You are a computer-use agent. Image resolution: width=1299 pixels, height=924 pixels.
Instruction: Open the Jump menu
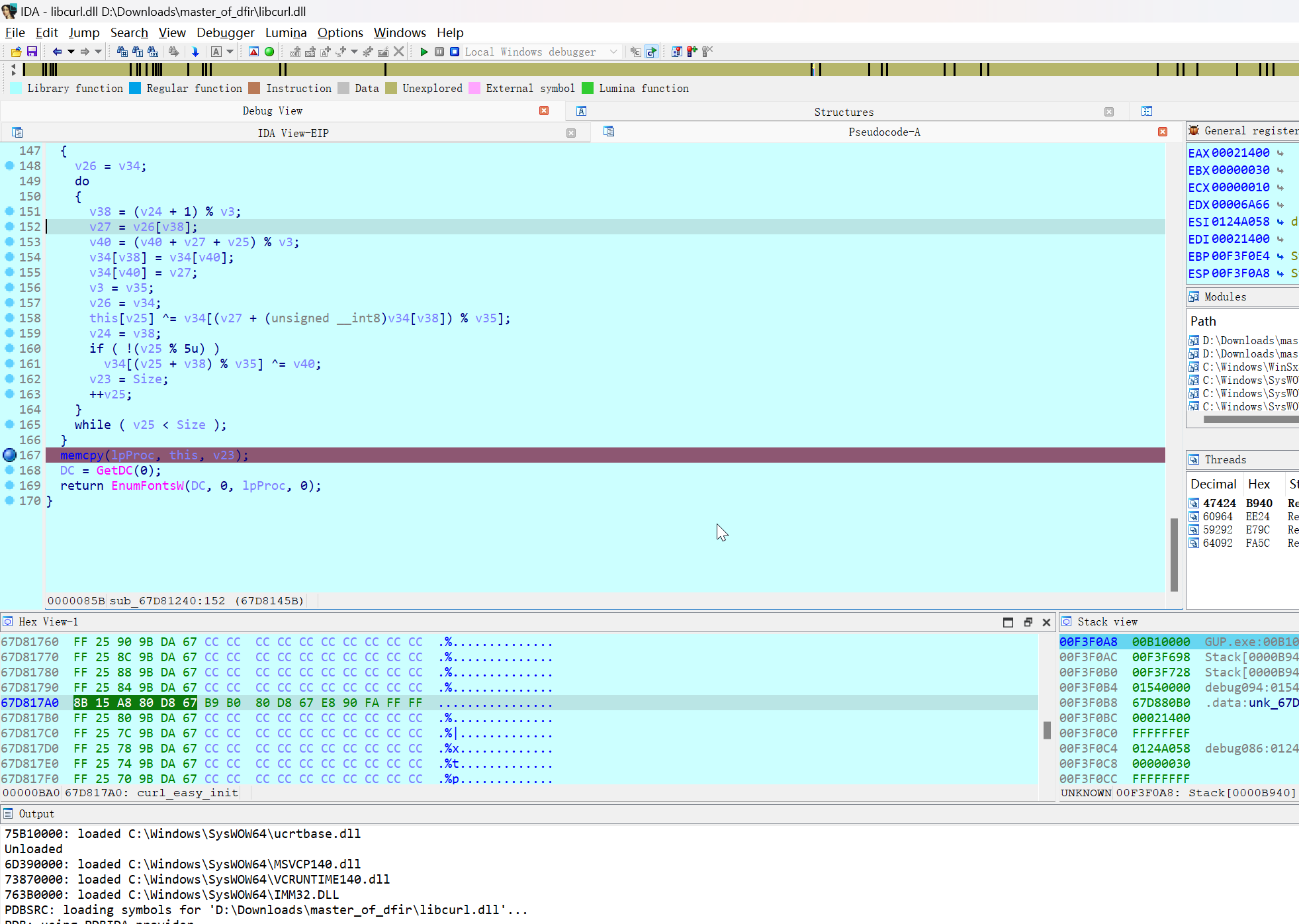point(84,32)
